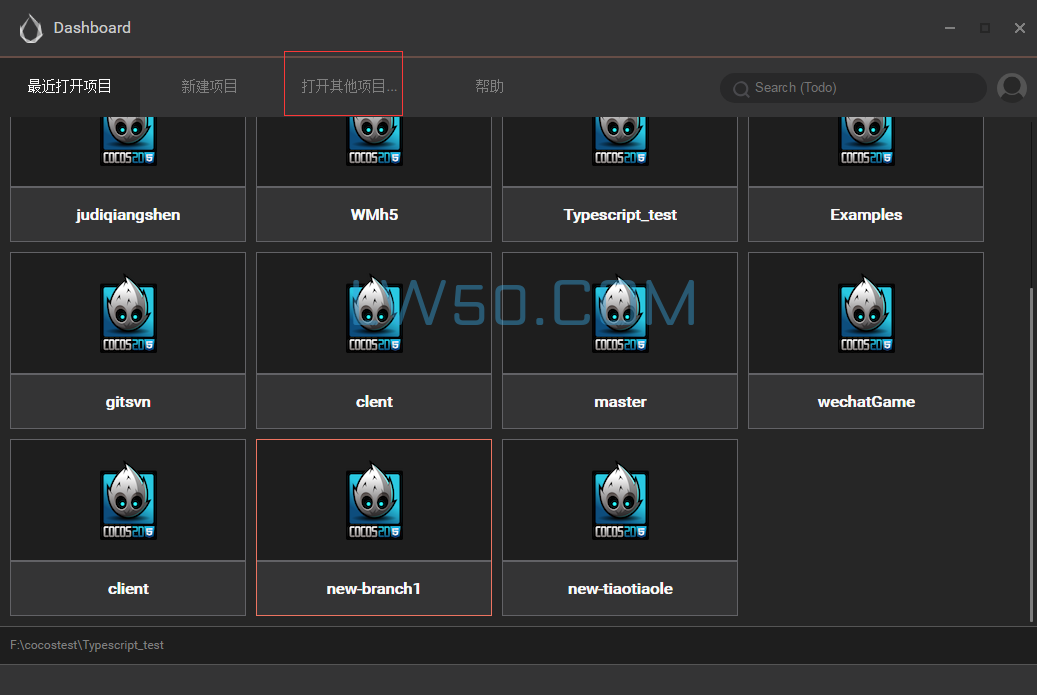Click the Cocos Creator logo in title bar
Image resolution: width=1037 pixels, height=695 pixels.
coord(31,28)
